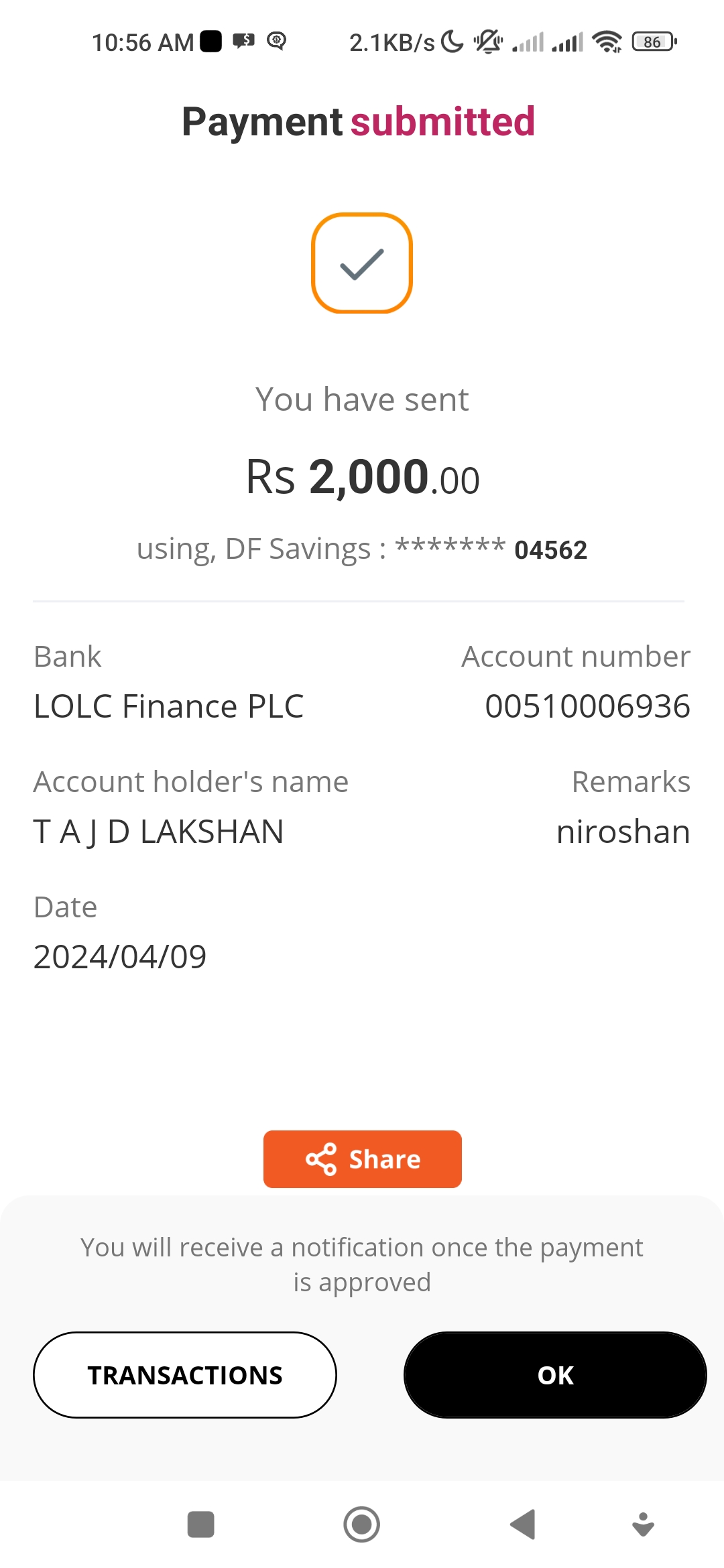Tap the remarks value niroshan
Image resolution: width=724 pixels, height=1568 pixels.
623,832
